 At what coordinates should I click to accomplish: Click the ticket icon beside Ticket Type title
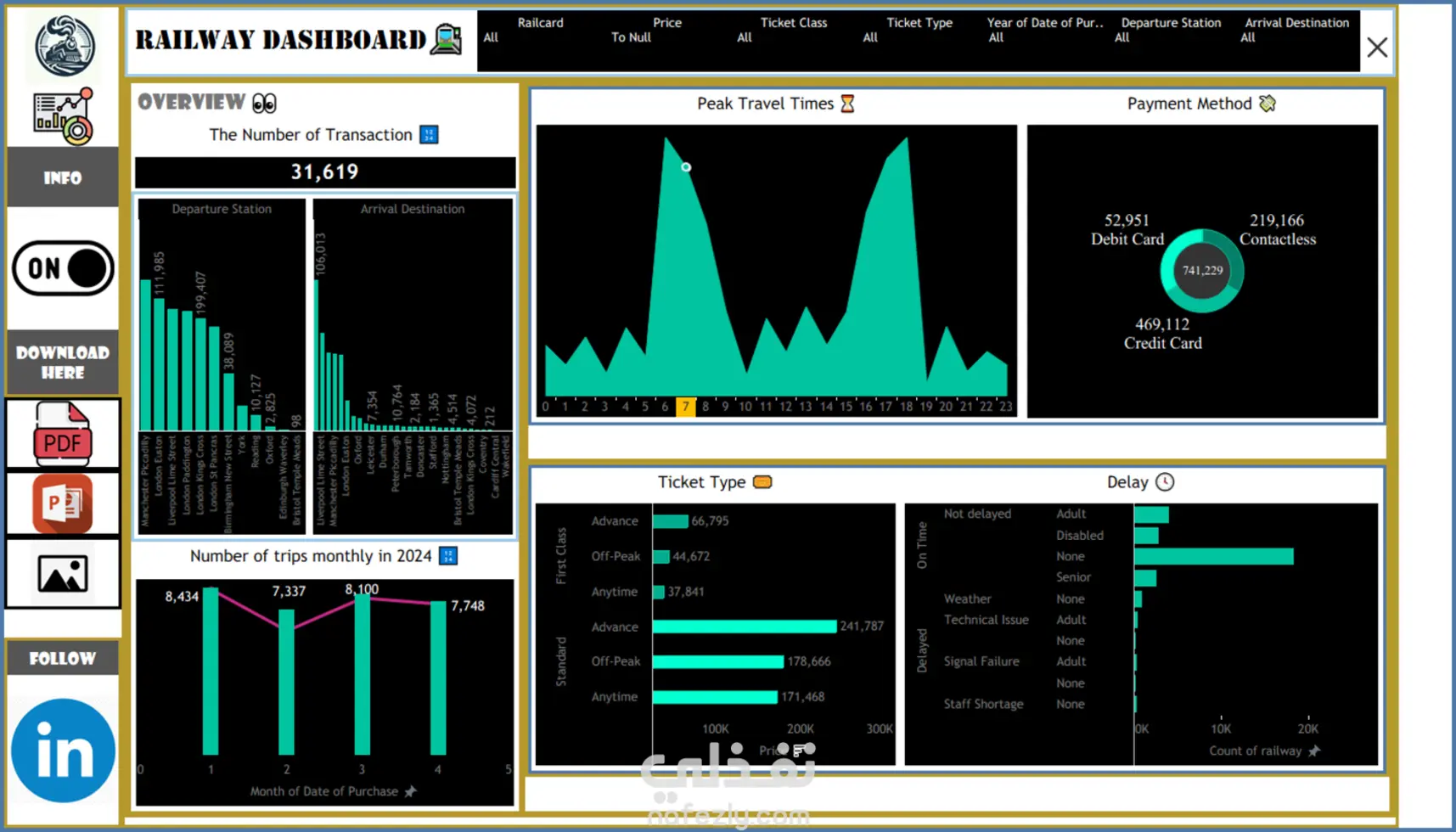tap(762, 481)
